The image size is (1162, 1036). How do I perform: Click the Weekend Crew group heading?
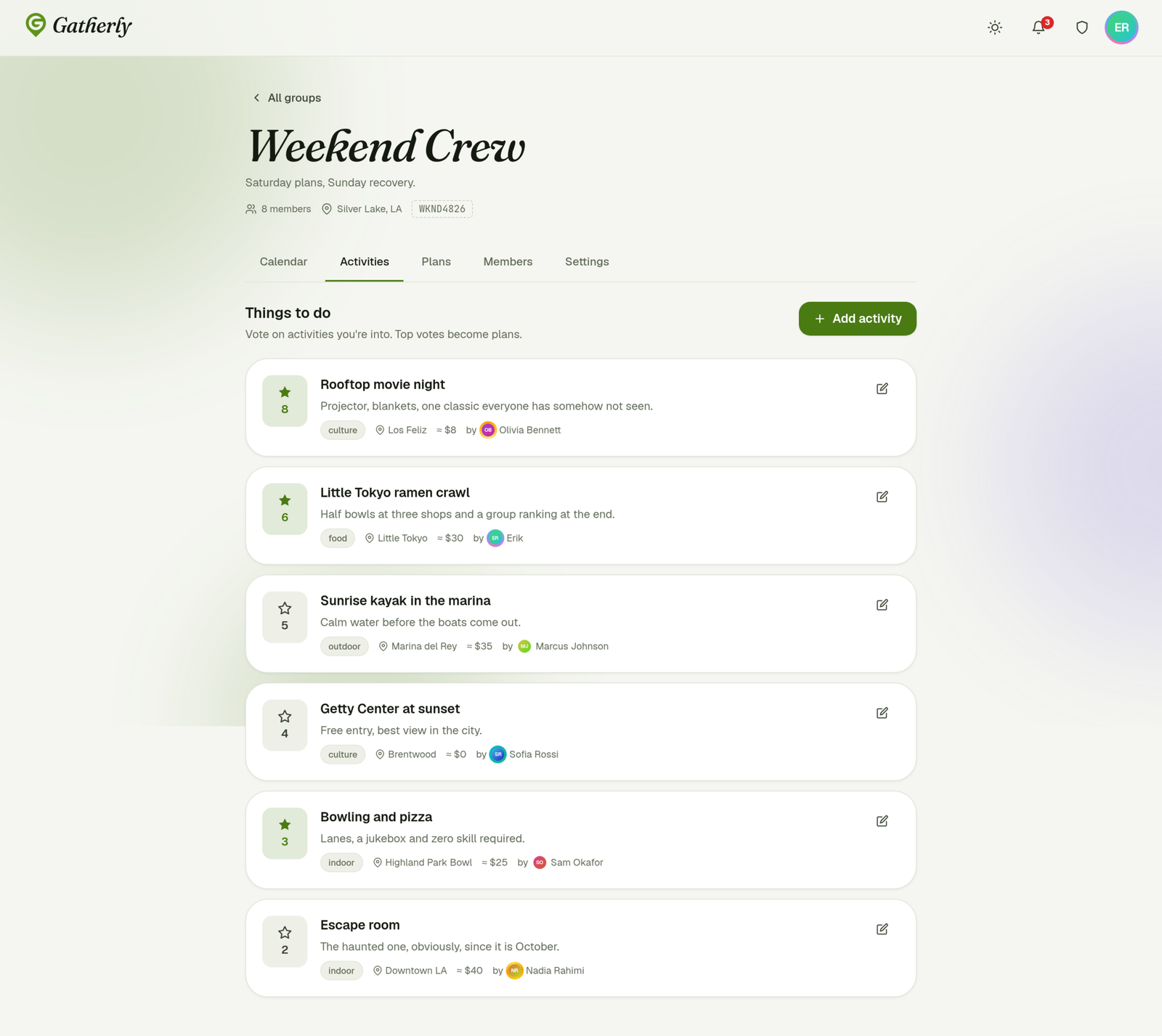tap(386, 147)
